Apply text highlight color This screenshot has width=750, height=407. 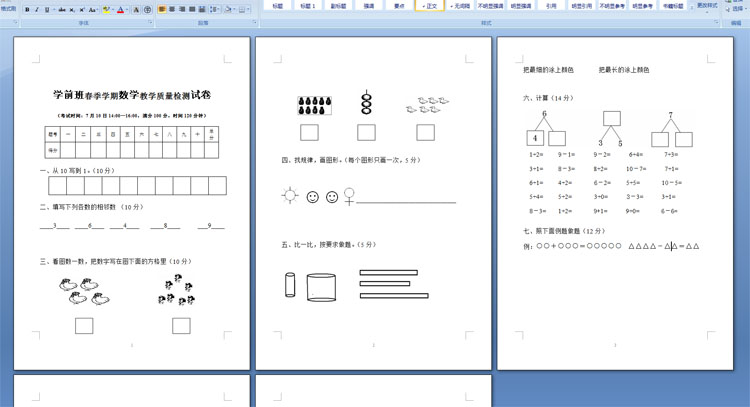106,10
